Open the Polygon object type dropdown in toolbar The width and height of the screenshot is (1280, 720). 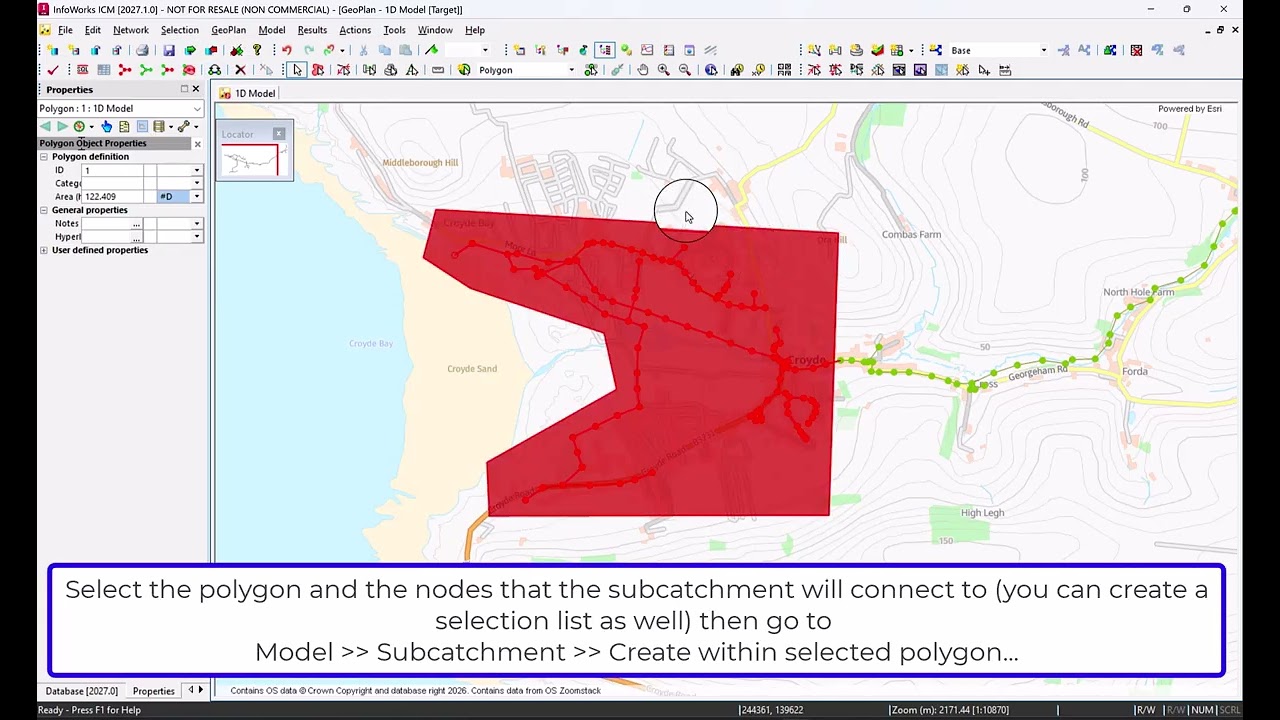(571, 70)
